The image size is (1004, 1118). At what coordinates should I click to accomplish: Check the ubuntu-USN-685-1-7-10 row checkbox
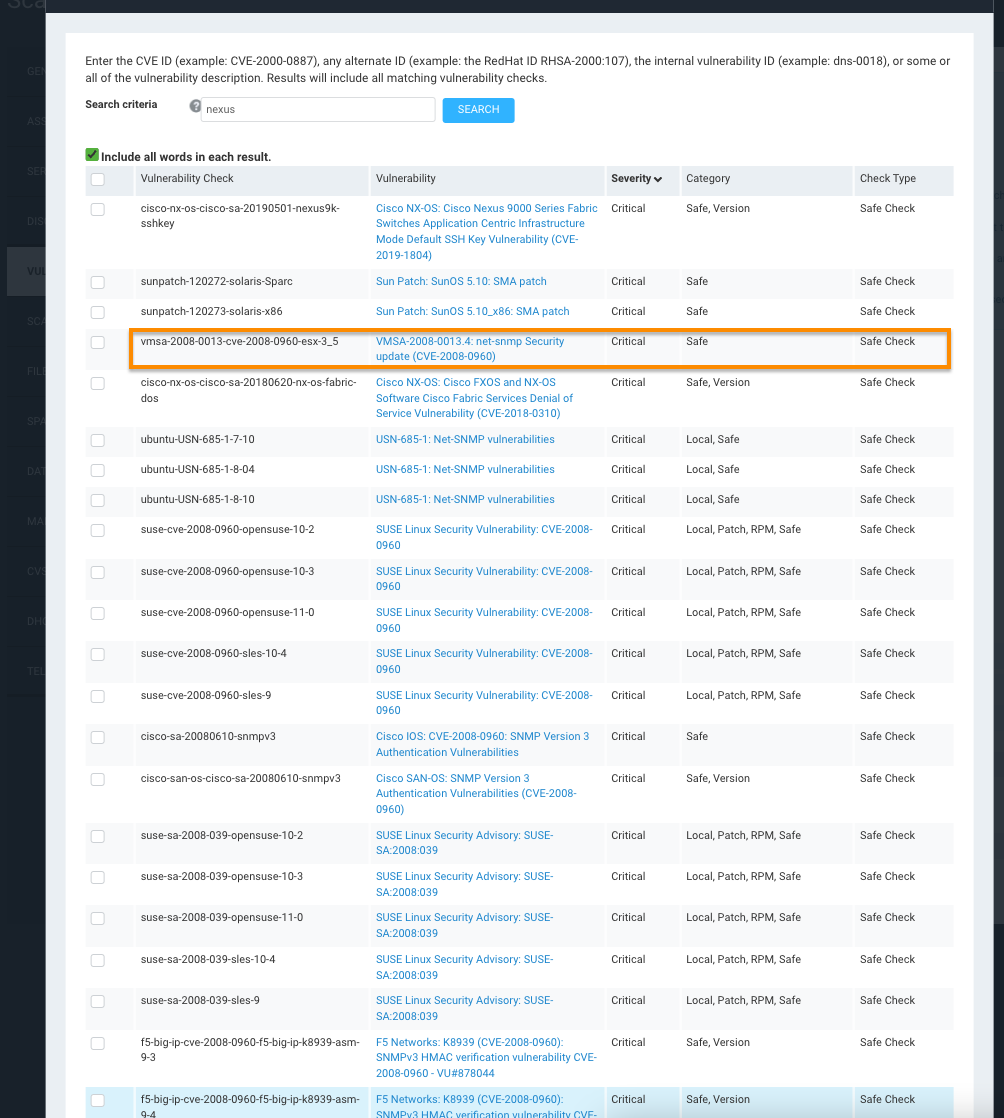click(x=98, y=441)
